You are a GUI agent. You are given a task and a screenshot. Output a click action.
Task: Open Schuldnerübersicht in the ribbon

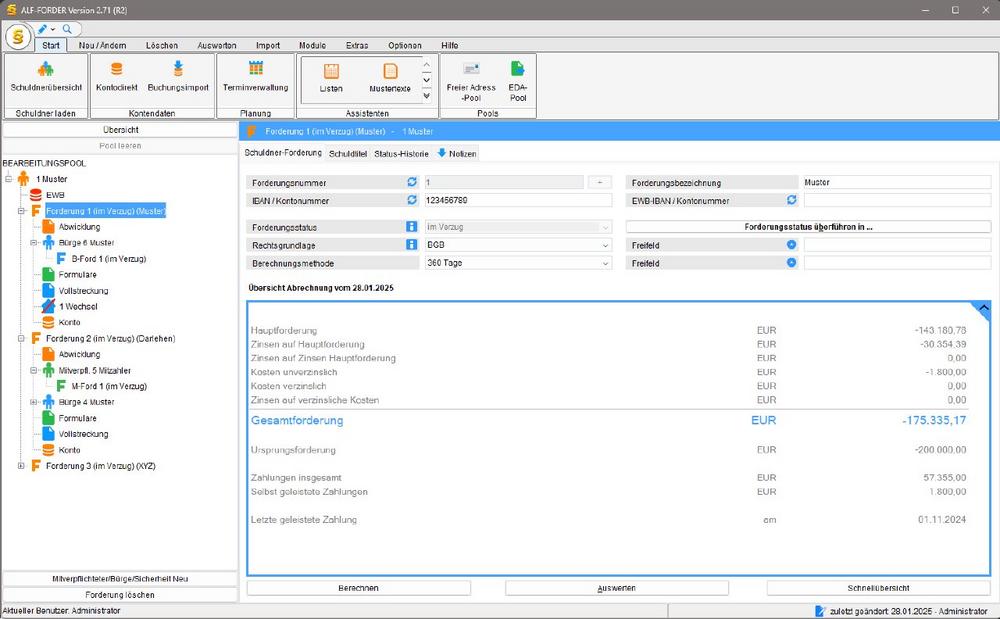click(x=45, y=76)
